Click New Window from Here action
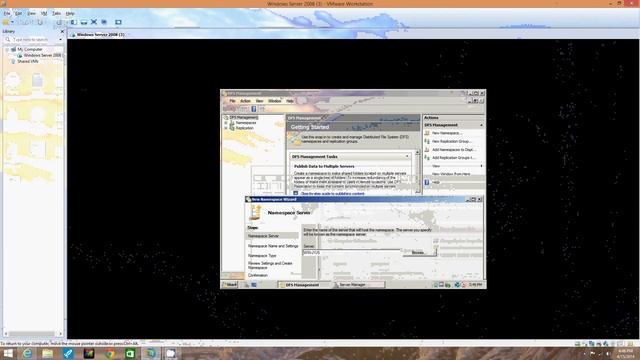The image size is (640, 360). tap(451, 174)
